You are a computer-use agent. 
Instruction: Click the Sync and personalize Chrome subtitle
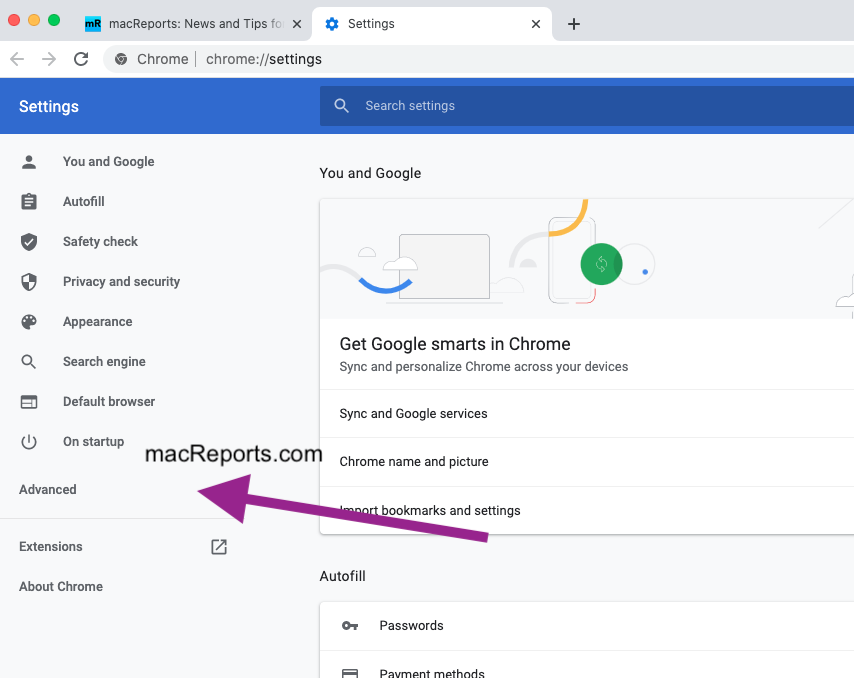[x=484, y=367]
